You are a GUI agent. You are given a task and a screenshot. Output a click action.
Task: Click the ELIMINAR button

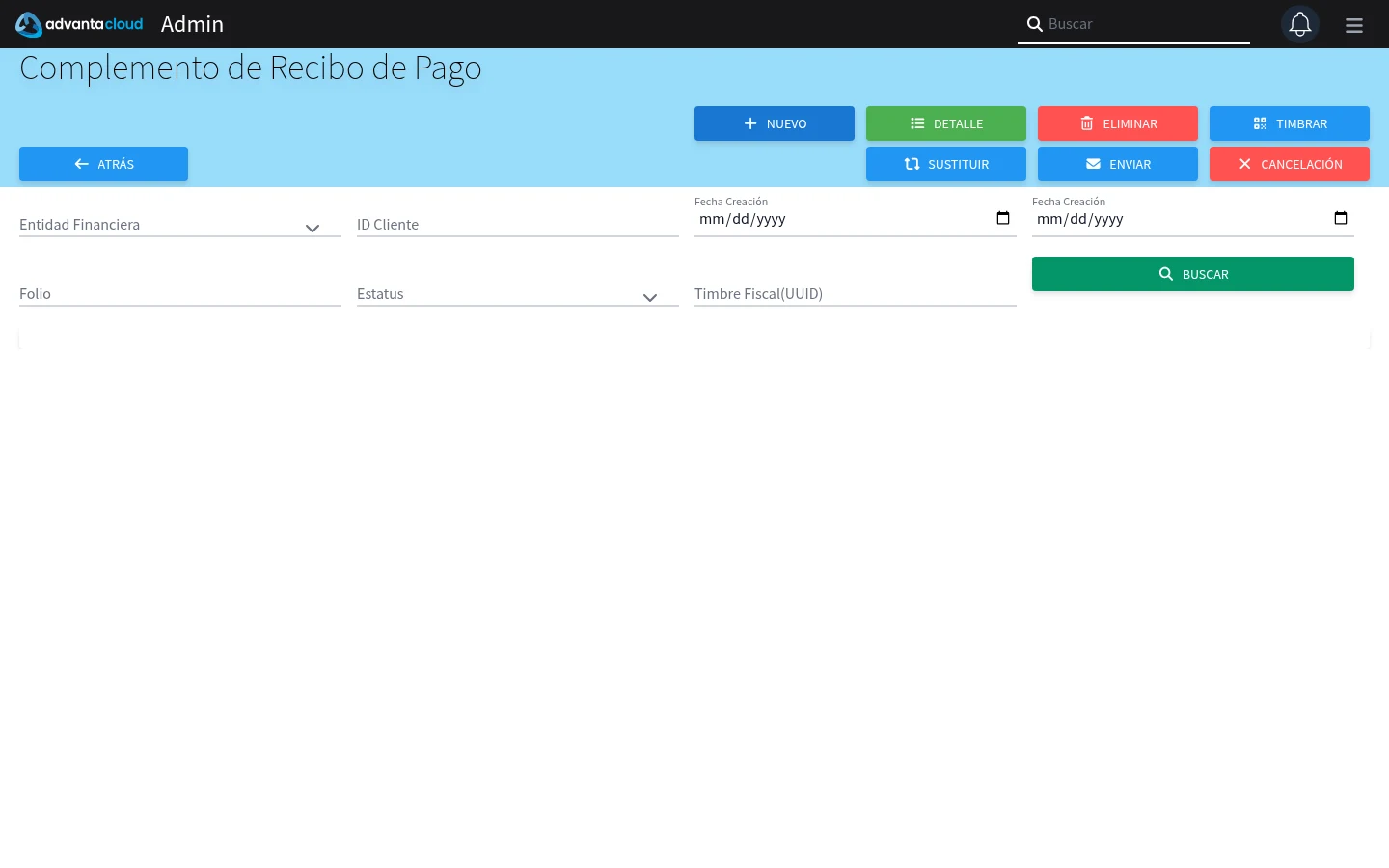1117,123
